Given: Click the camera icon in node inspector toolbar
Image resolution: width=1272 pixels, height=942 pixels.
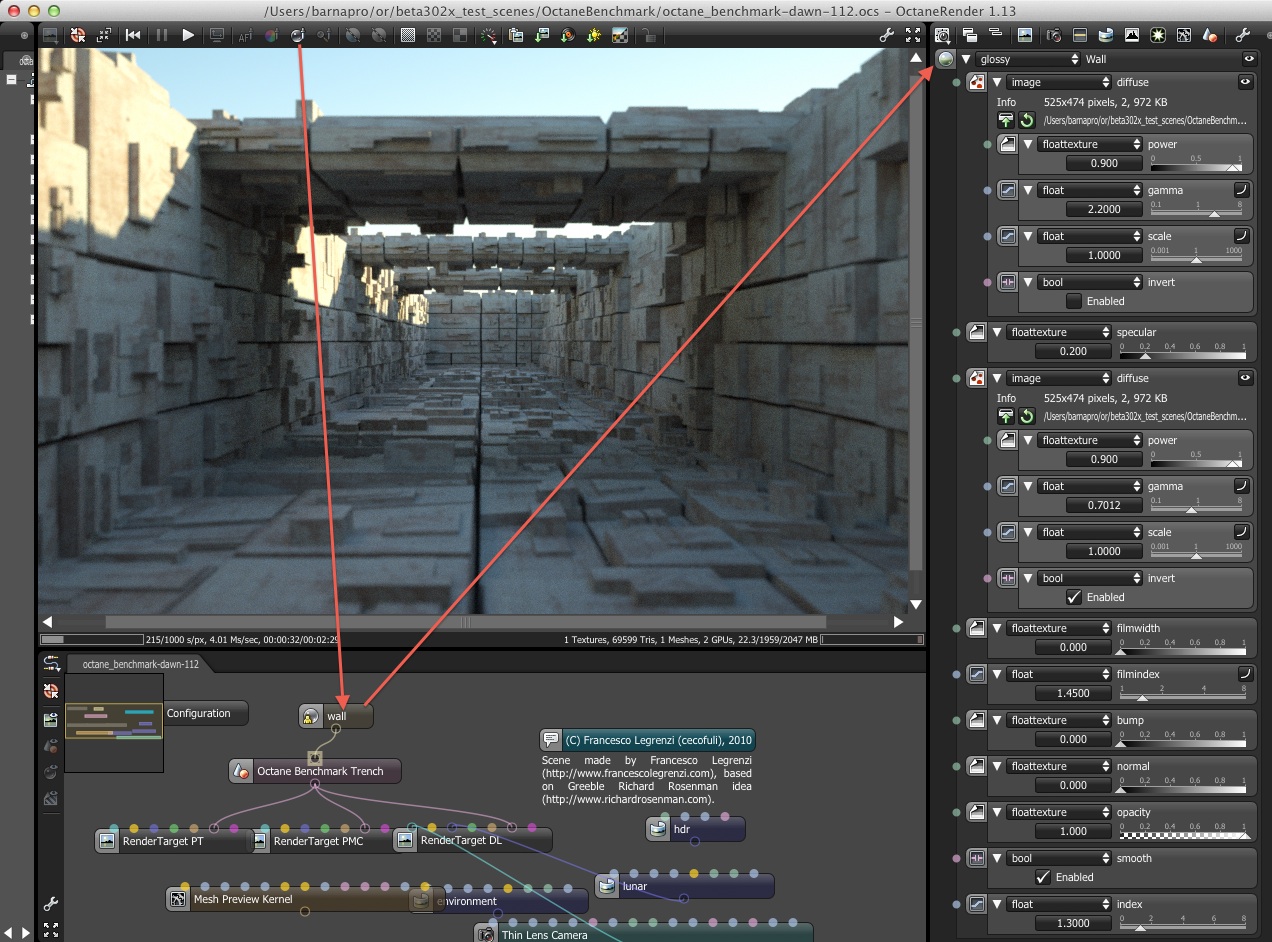Looking at the screenshot, I should [x=1053, y=35].
